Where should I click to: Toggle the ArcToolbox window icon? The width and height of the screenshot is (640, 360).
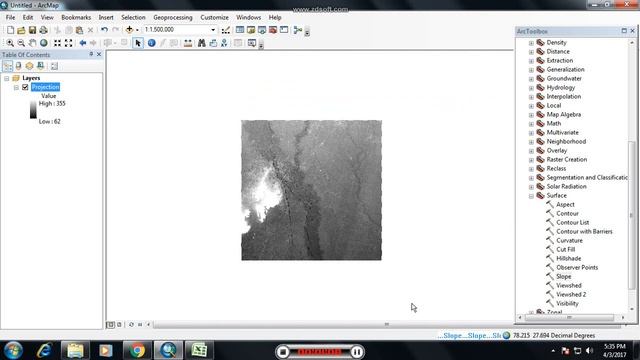pyautogui.click(x=273, y=30)
